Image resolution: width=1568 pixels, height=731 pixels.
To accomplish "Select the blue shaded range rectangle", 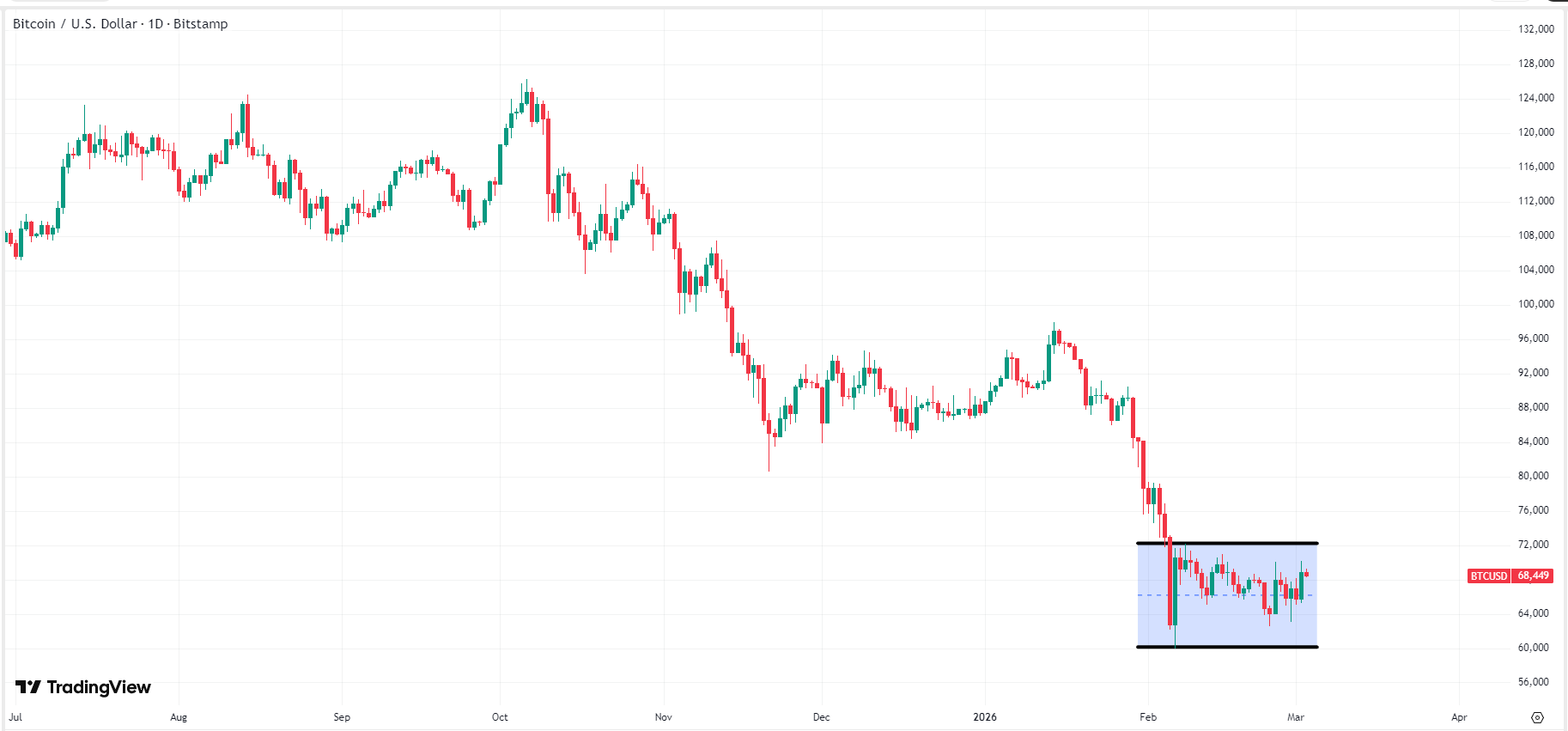I will tap(1226, 617).
